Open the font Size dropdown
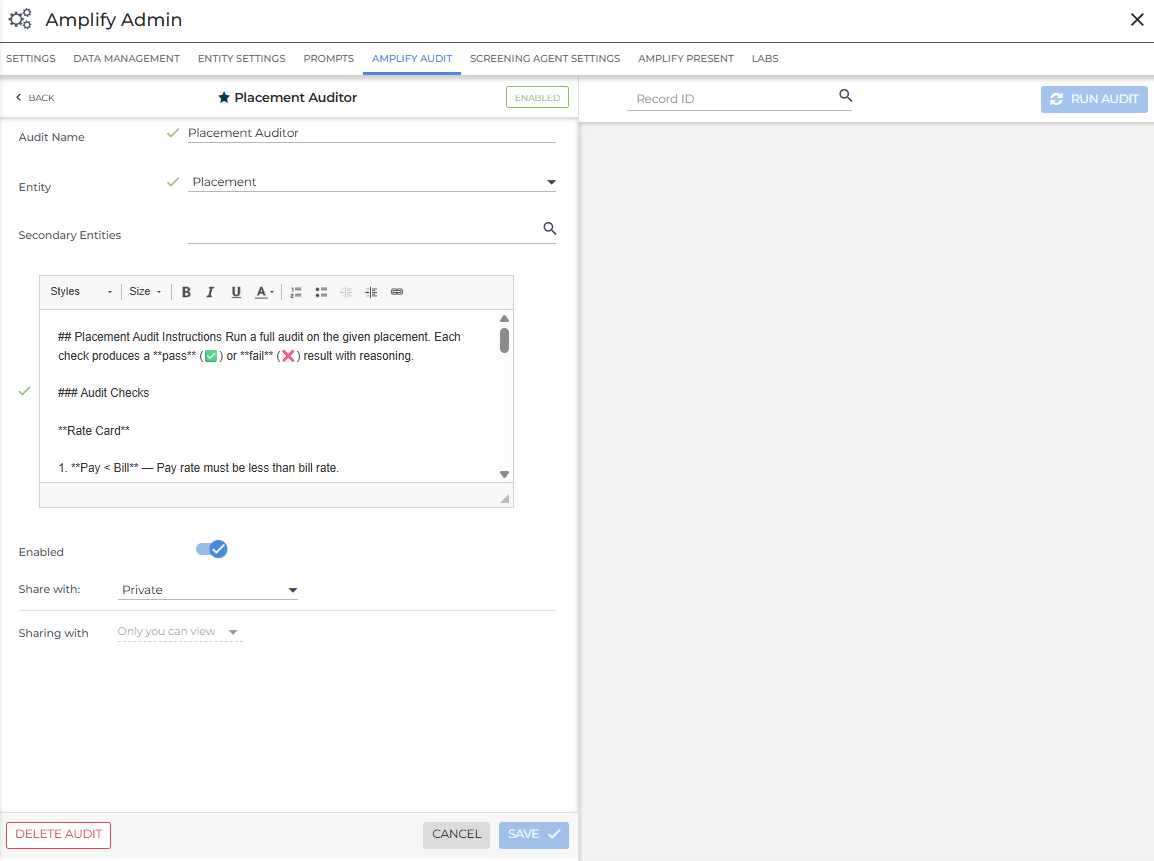The image size is (1154, 861). 145,291
